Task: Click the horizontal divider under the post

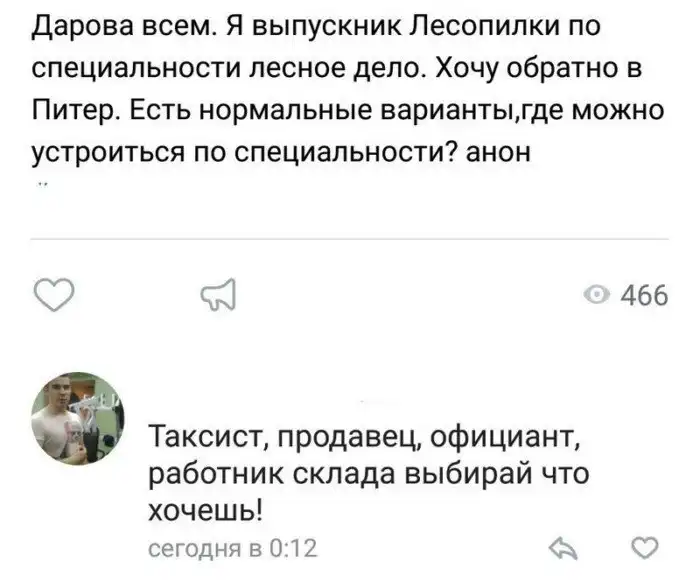Action: point(350,240)
